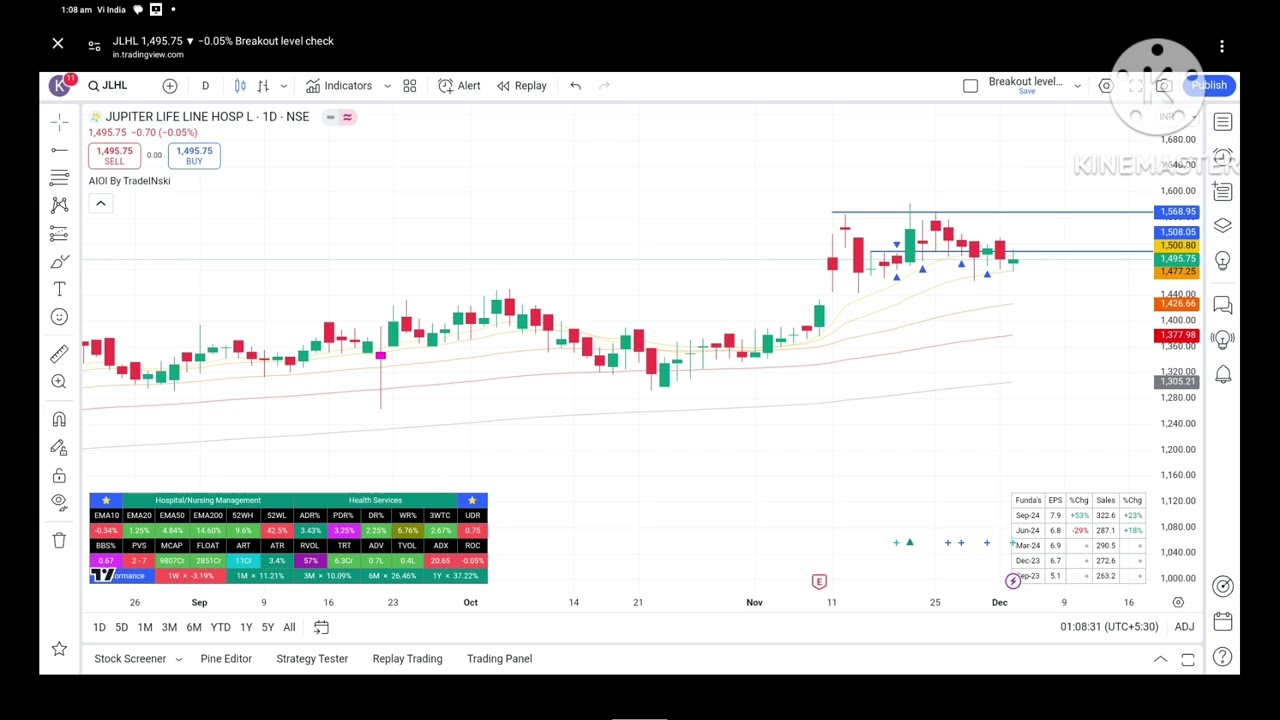Switch to candlestick chart style

pos(240,86)
